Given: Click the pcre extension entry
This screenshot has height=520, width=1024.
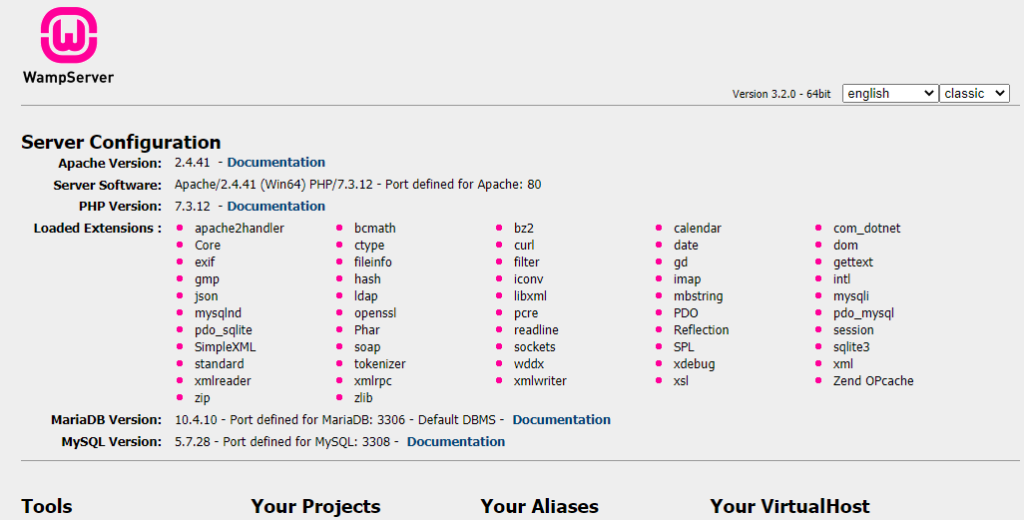Looking at the screenshot, I should [x=526, y=314].
